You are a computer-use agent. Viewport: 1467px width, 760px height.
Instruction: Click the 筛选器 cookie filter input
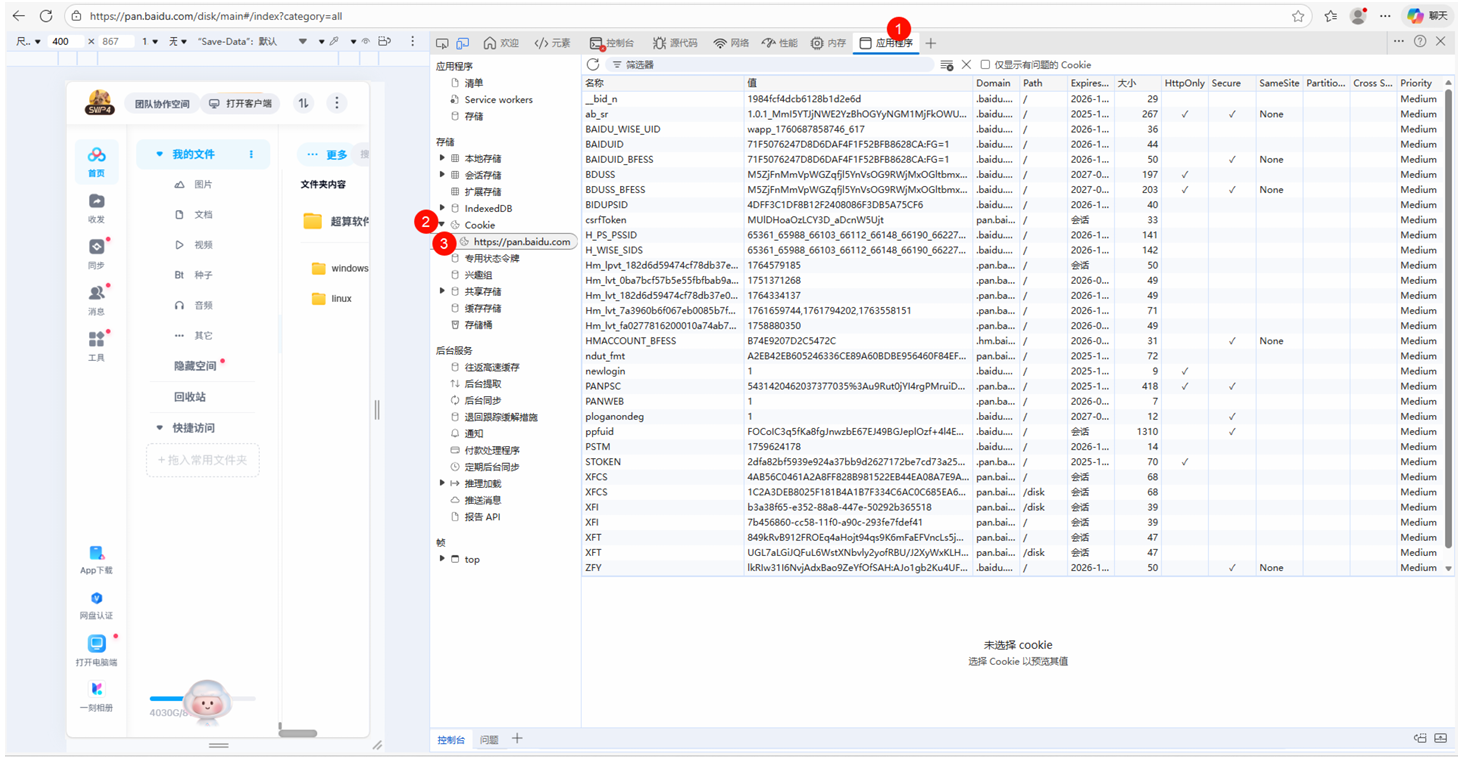pos(700,64)
